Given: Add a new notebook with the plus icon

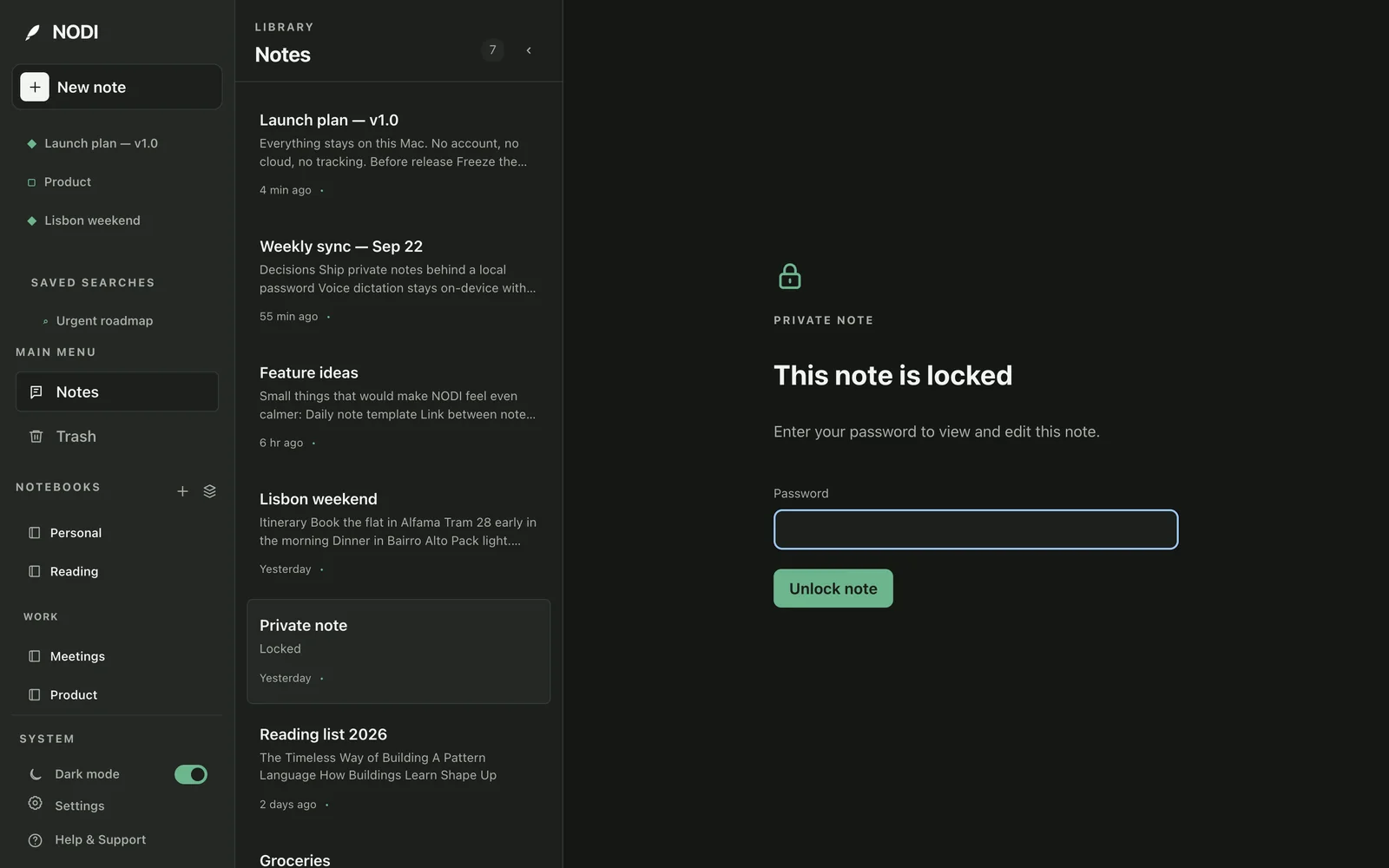Looking at the screenshot, I should tap(182, 491).
